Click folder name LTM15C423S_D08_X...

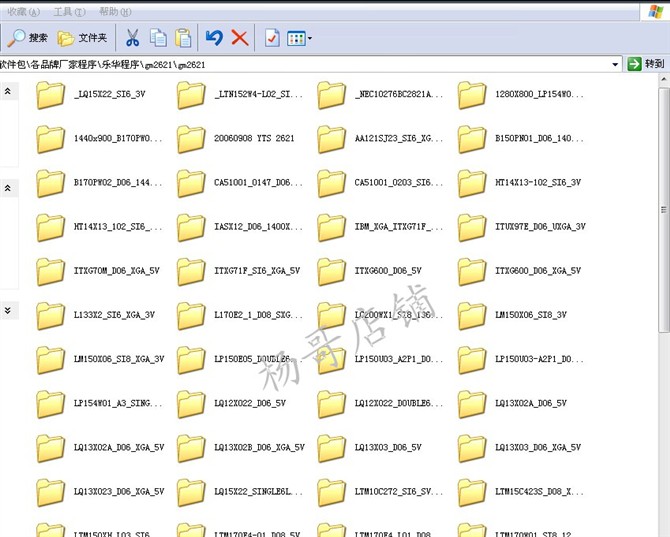click(x=539, y=491)
